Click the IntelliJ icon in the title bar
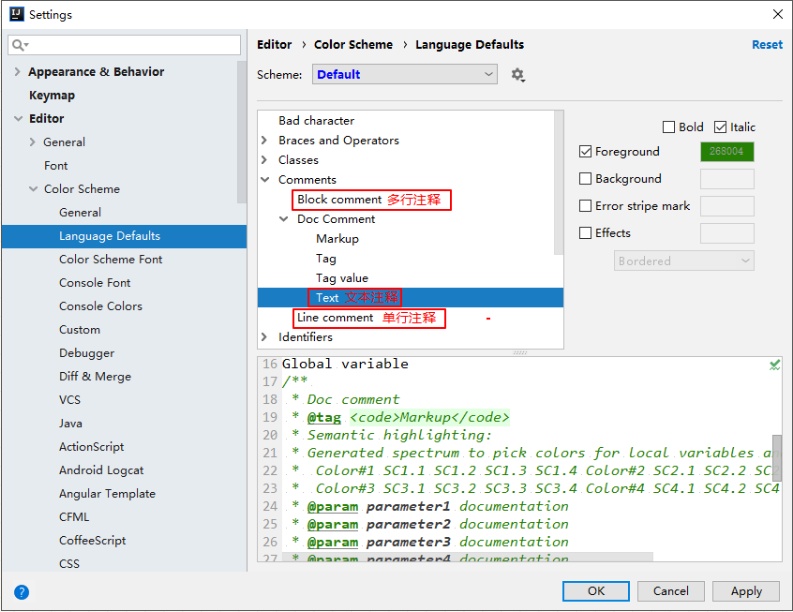The image size is (793, 612). (15, 15)
